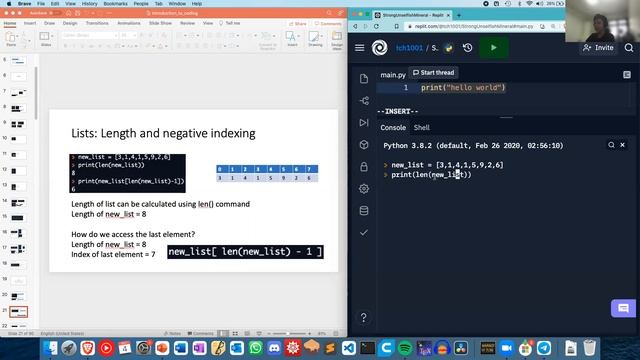The width and height of the screenshot is (640, 360).
Task: Click the Share button in PowerPoint
Action: point(298,24)
